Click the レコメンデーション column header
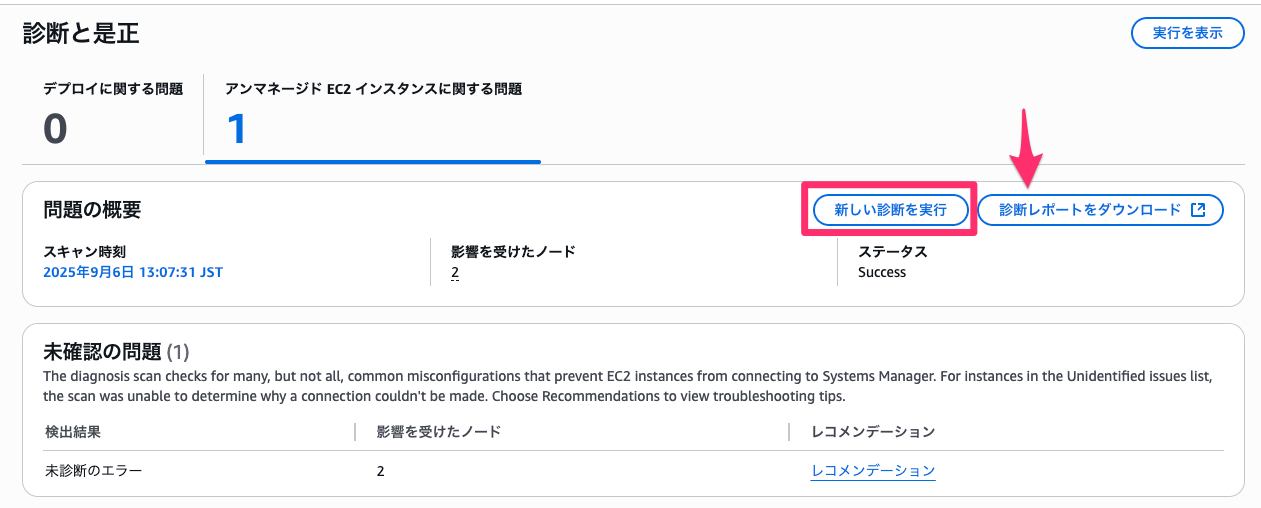This screenshot has width=1261, height=508. [x=873, y=432]
